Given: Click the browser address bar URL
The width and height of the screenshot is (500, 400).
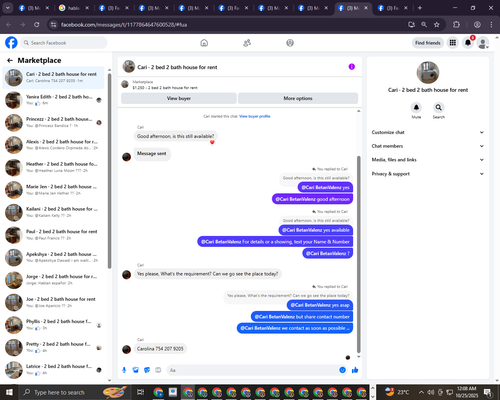Looking at the screenshot, I should click(124, 25).
